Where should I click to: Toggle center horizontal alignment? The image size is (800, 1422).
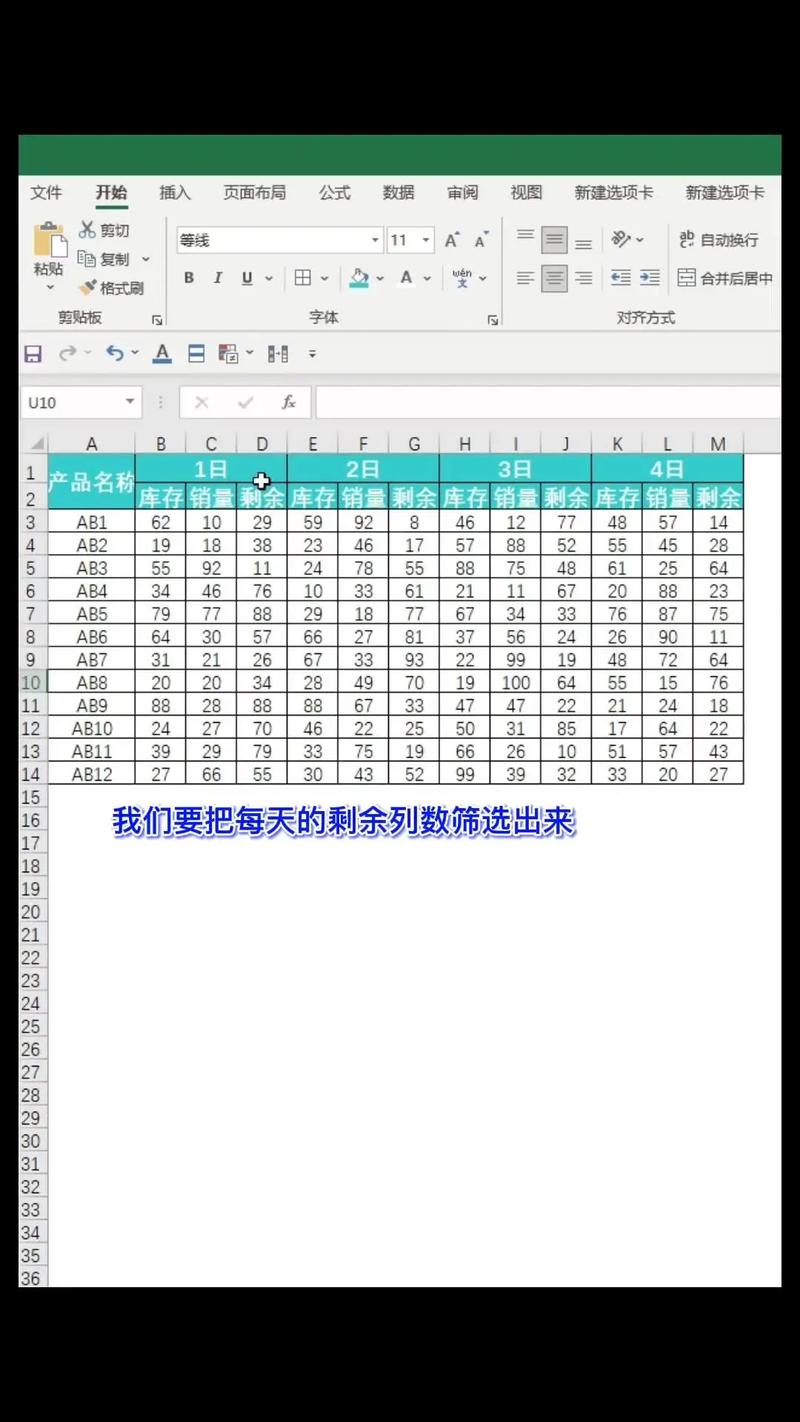pyautogui.click(x=554, y=278)
